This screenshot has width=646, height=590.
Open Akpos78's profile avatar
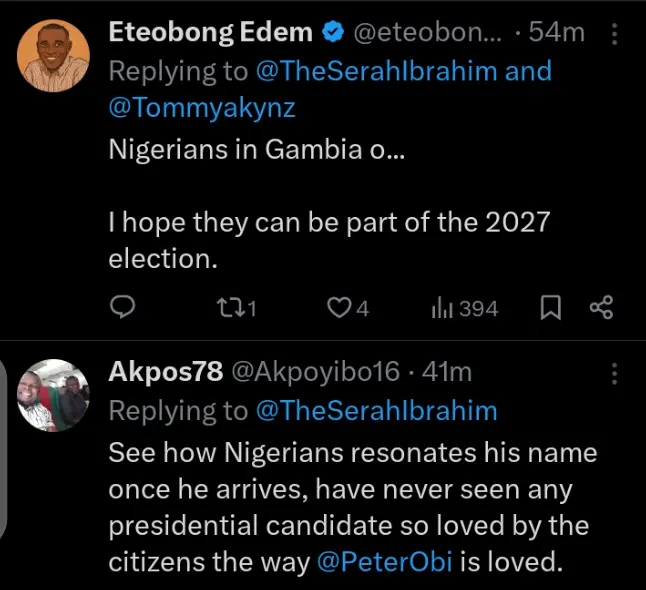point(53,395)
